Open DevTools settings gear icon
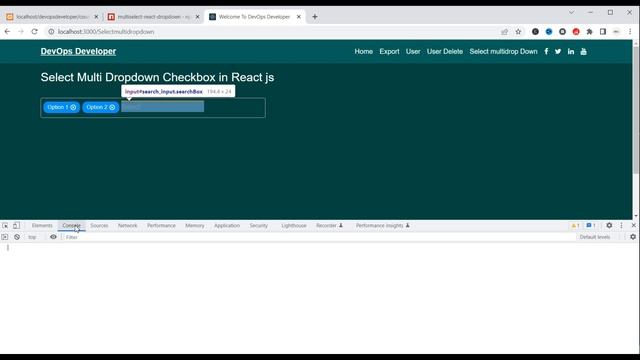 (x=609, y=225)
